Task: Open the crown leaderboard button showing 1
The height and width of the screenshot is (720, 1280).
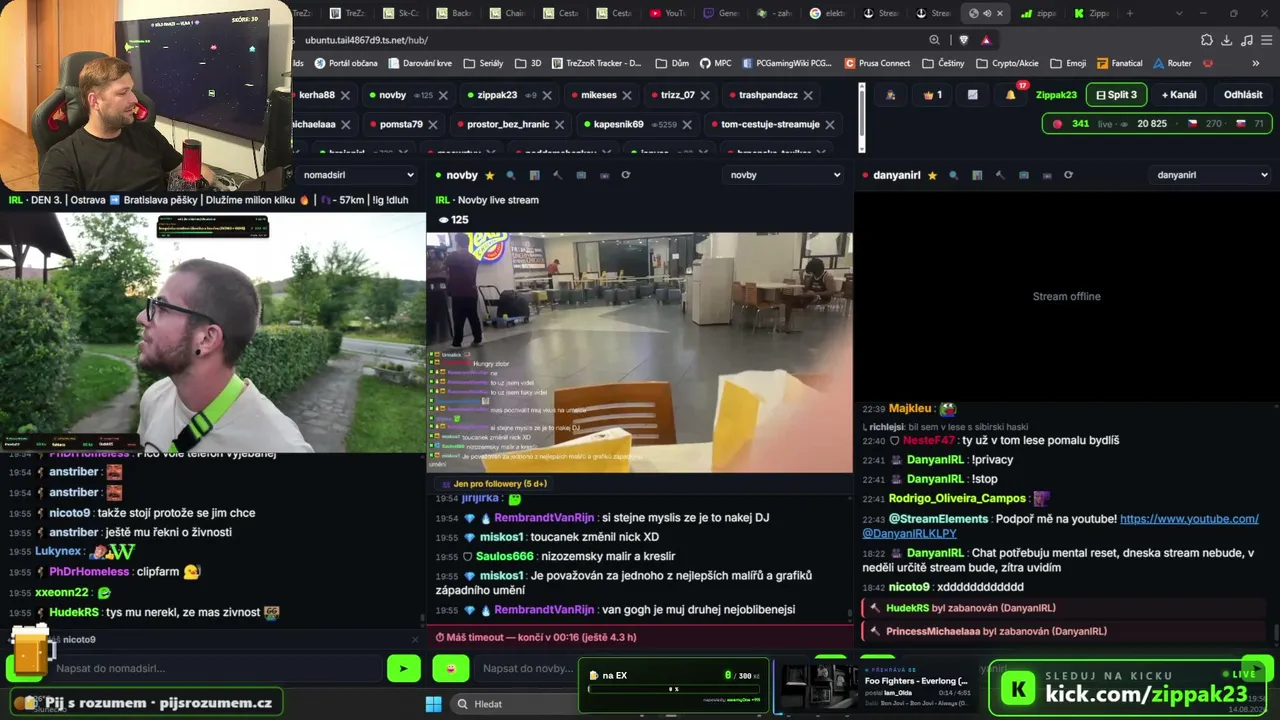Action: tap(932, 95)
